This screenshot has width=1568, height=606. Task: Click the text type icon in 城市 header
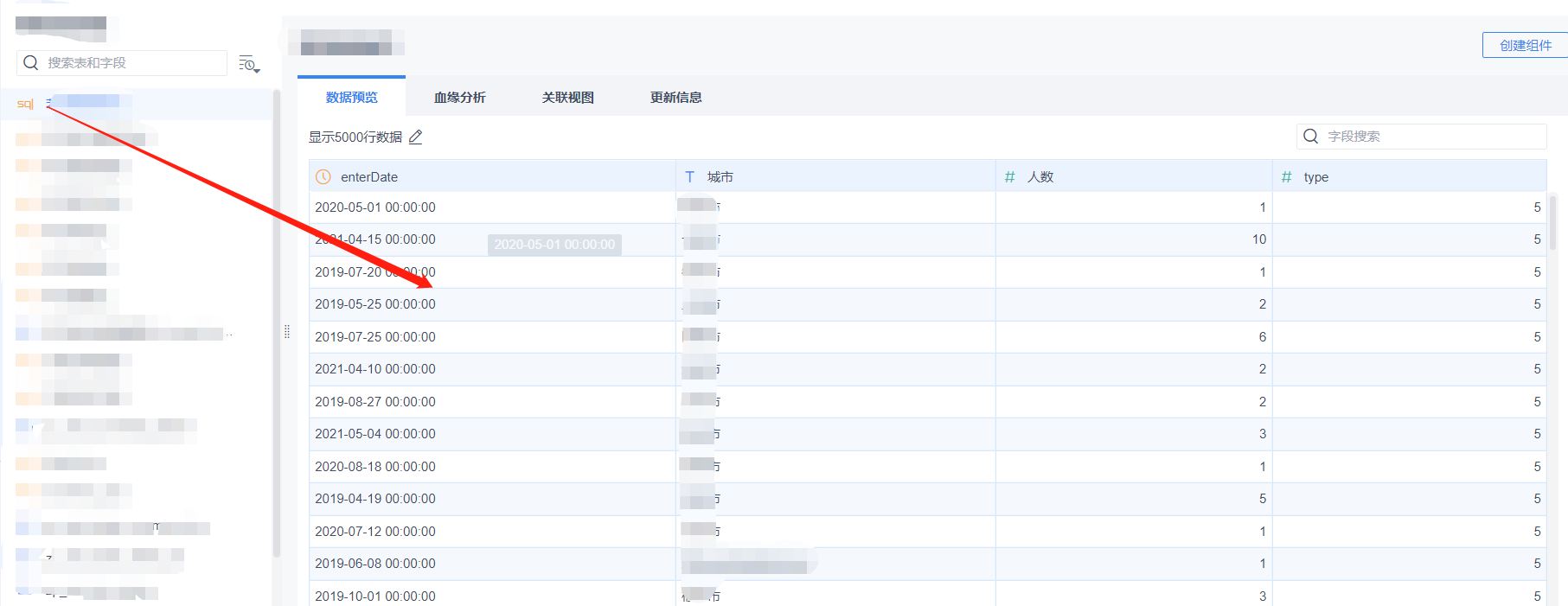[689, 176]
